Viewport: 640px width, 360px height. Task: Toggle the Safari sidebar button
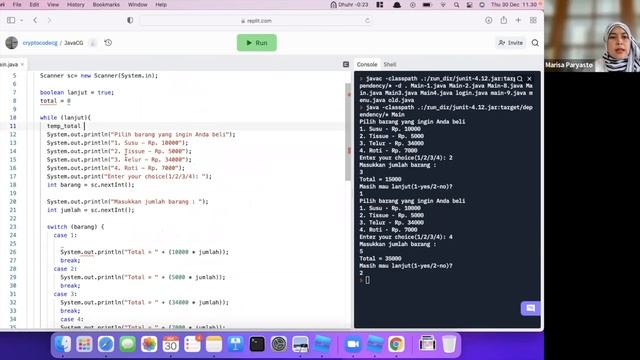[x=11, y=20]
